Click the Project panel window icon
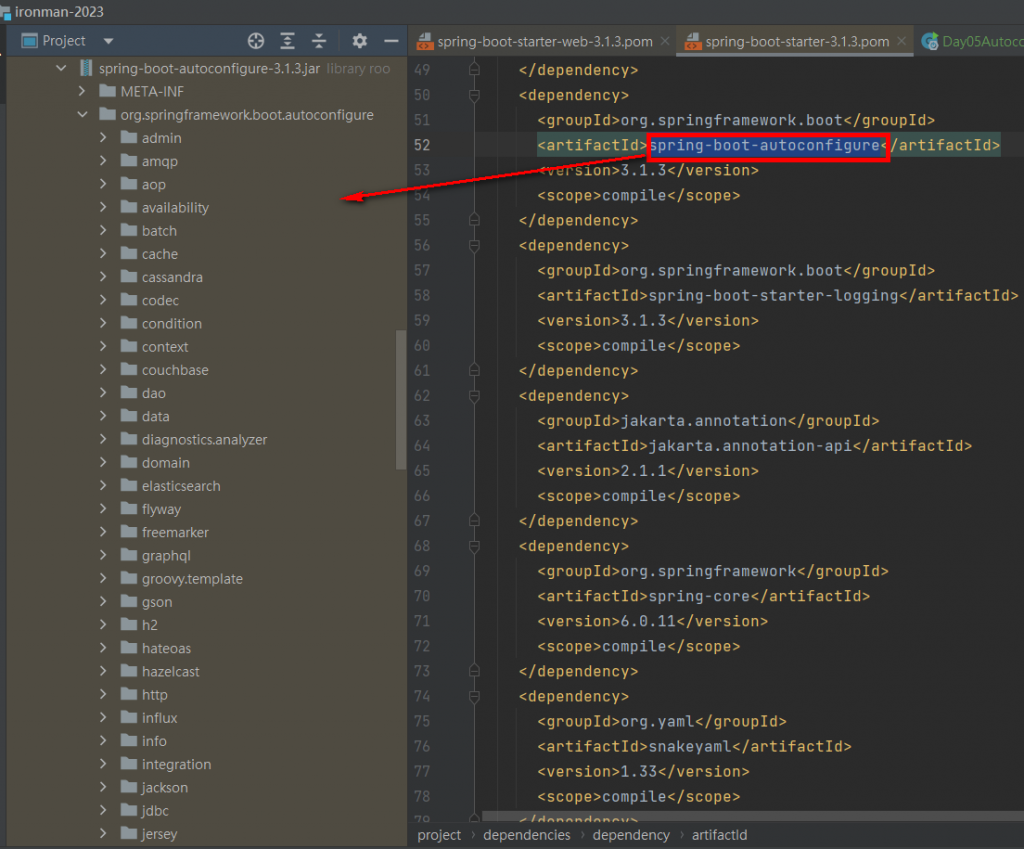Viewport: 1024px width, 849px height. click(29, 41)
